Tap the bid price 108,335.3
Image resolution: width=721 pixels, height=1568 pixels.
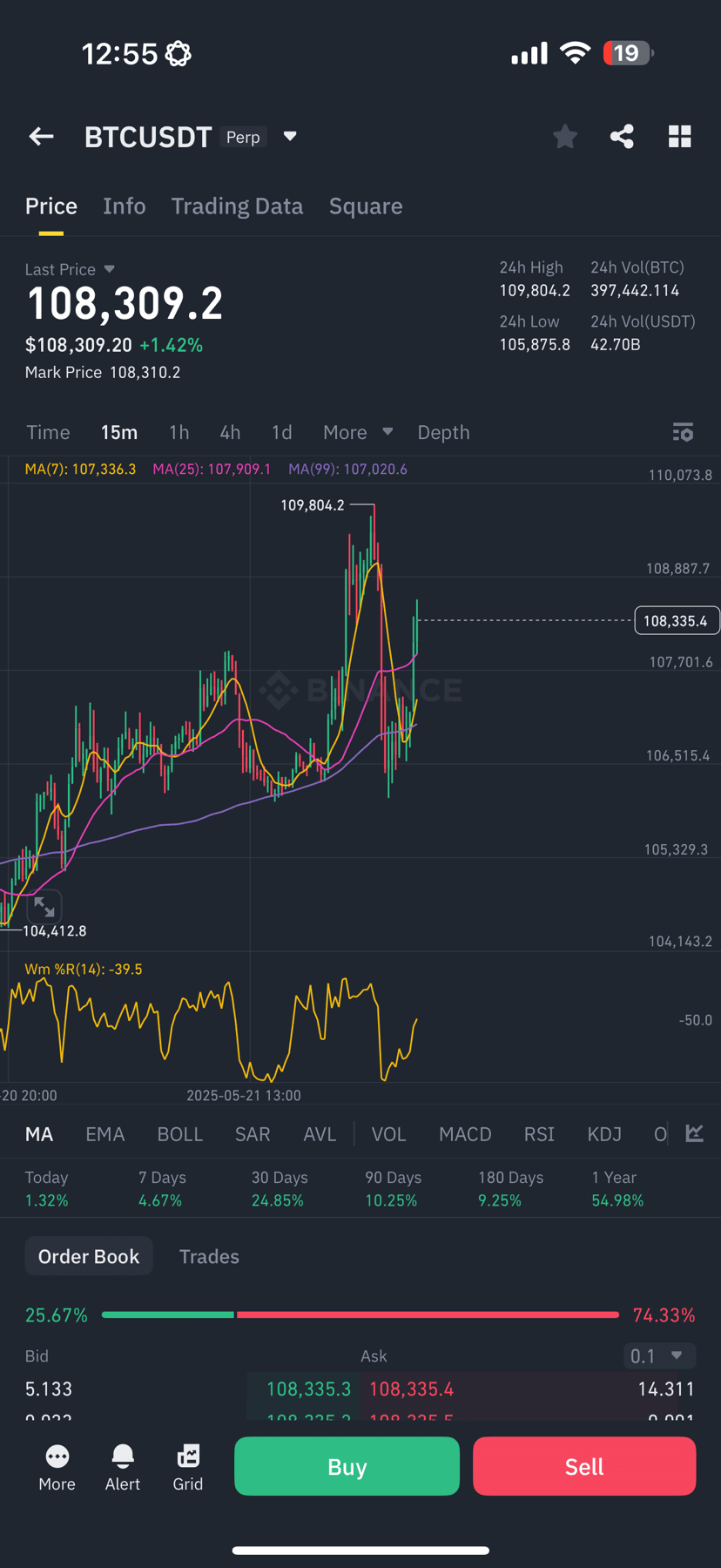(x=308, y=1389)
